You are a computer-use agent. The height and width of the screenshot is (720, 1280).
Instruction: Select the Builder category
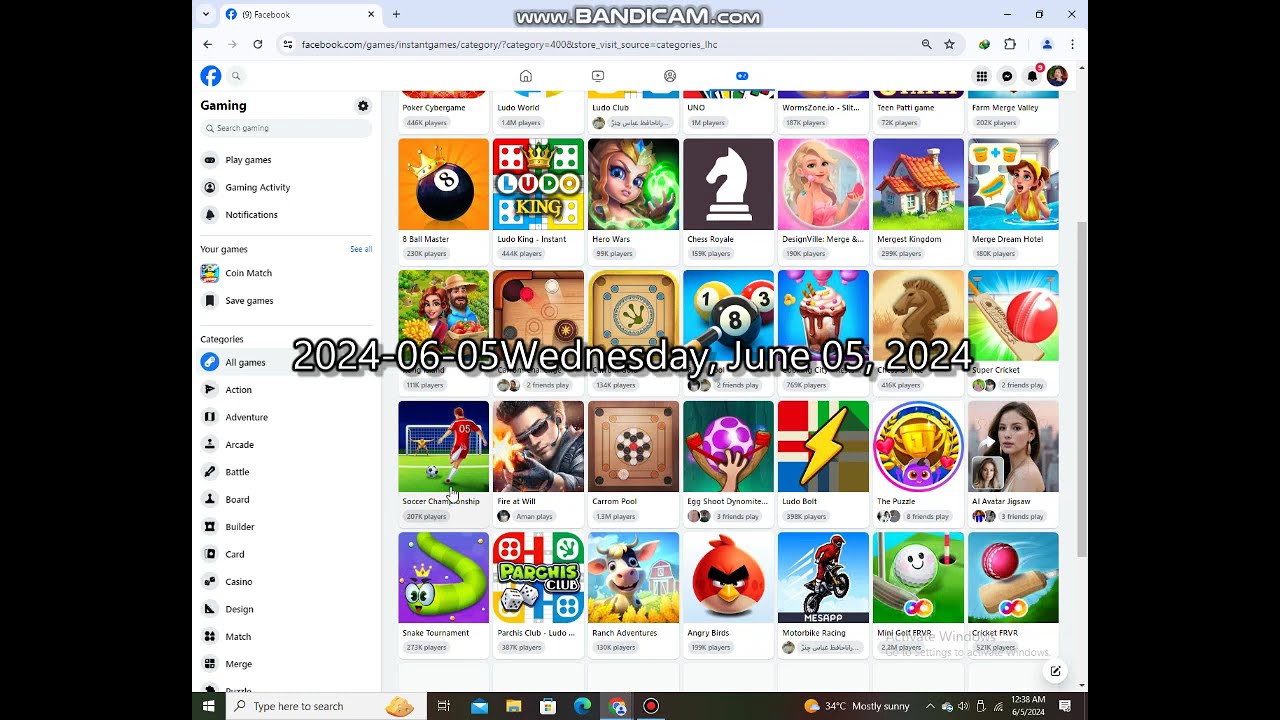286,527
